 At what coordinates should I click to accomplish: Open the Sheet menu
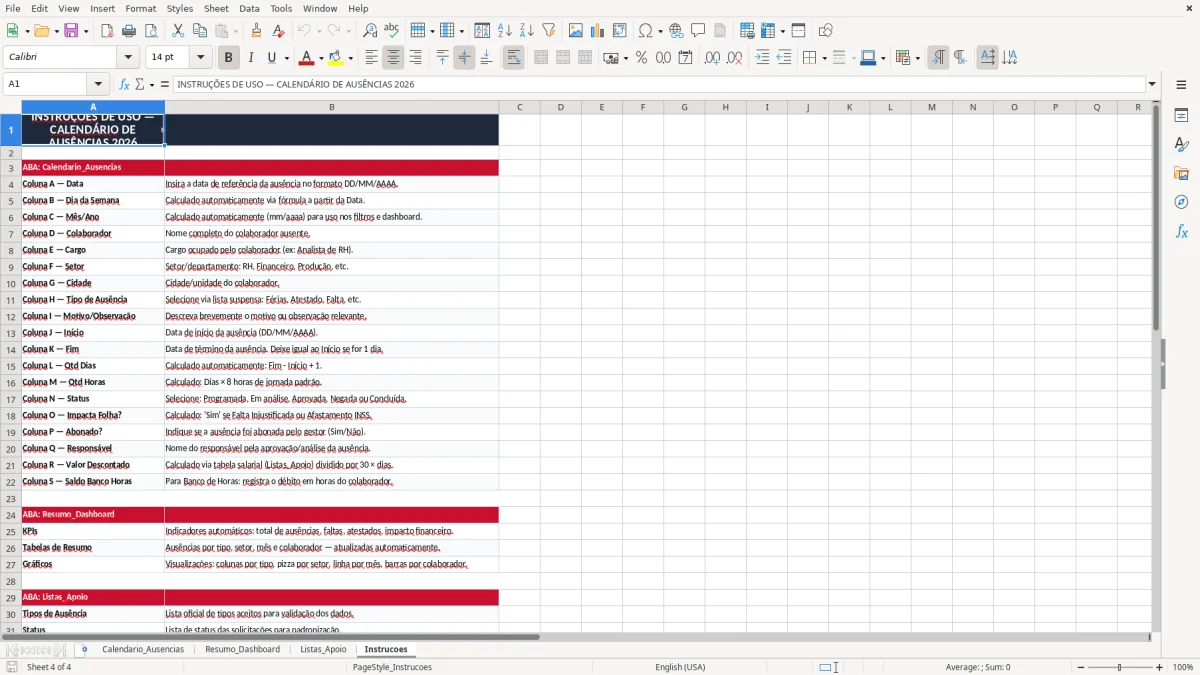[216, 8]
